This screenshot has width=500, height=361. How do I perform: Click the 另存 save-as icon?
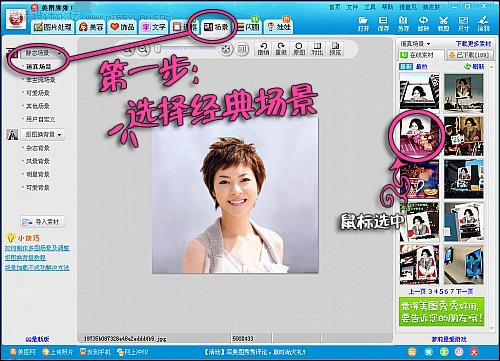coord(403,24)
